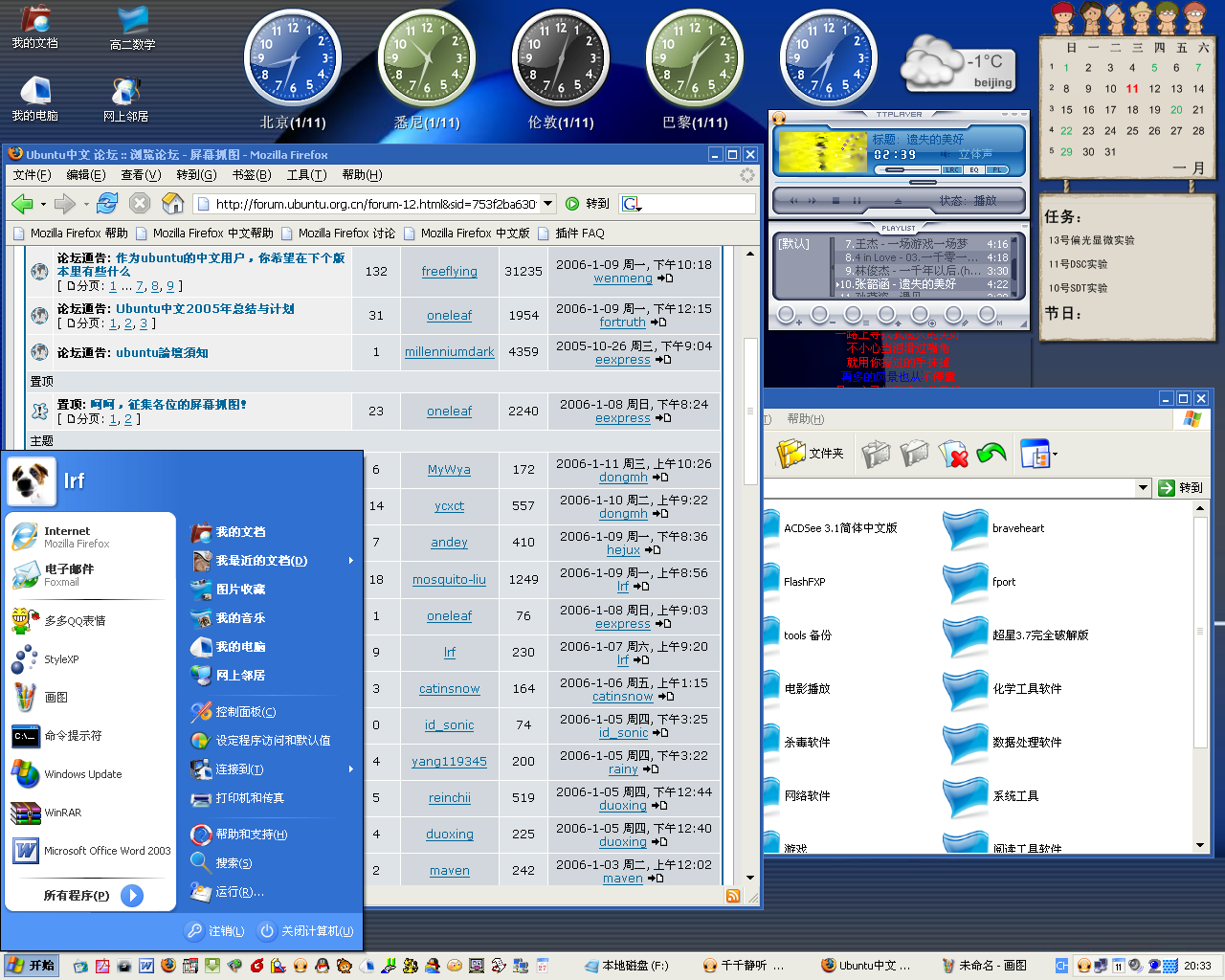
Task: Click TTPlayer eject/open file button
Action: click(x=898, y=201)
